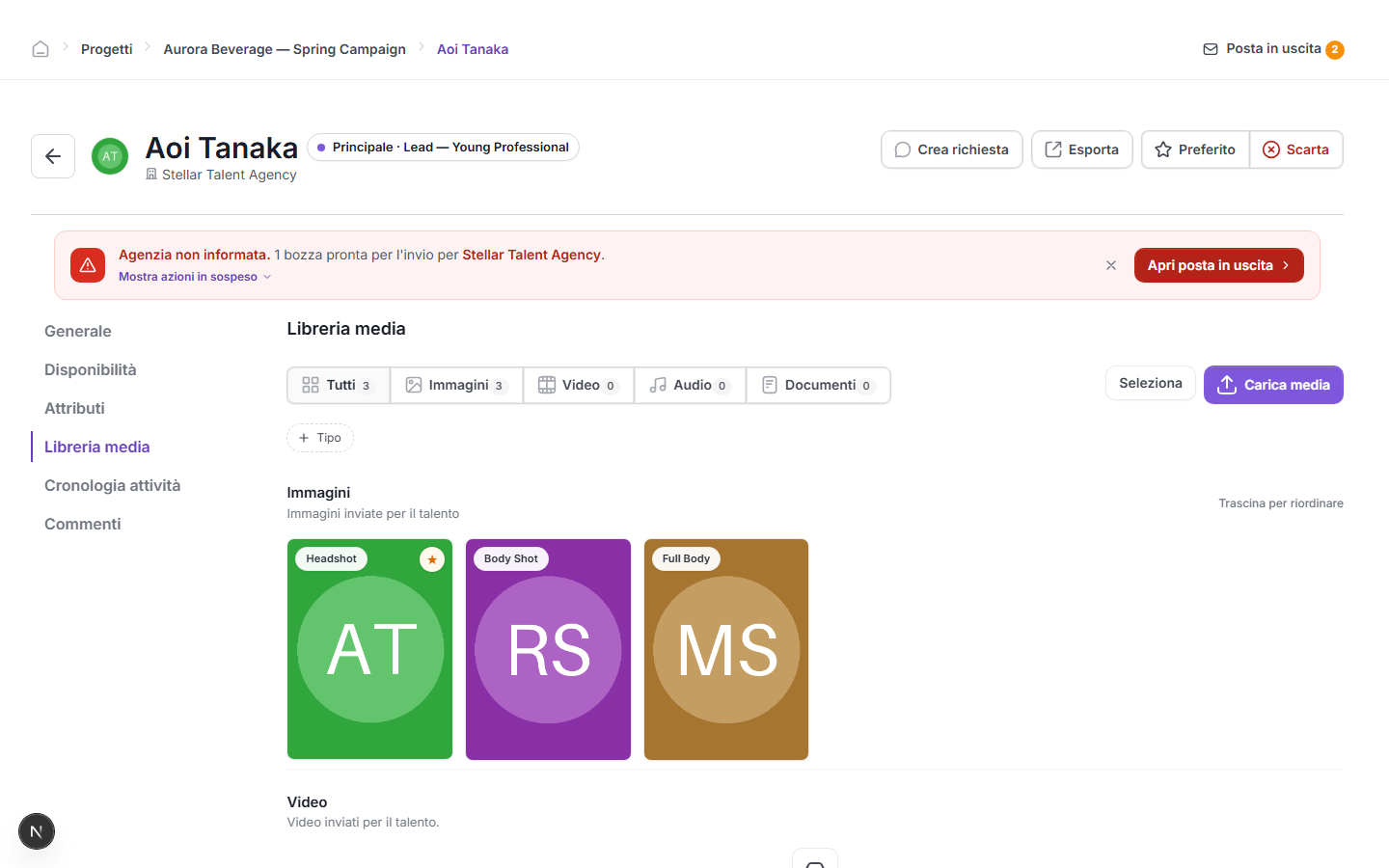
Task: Open the Generale section
Action: pos(78,331)
